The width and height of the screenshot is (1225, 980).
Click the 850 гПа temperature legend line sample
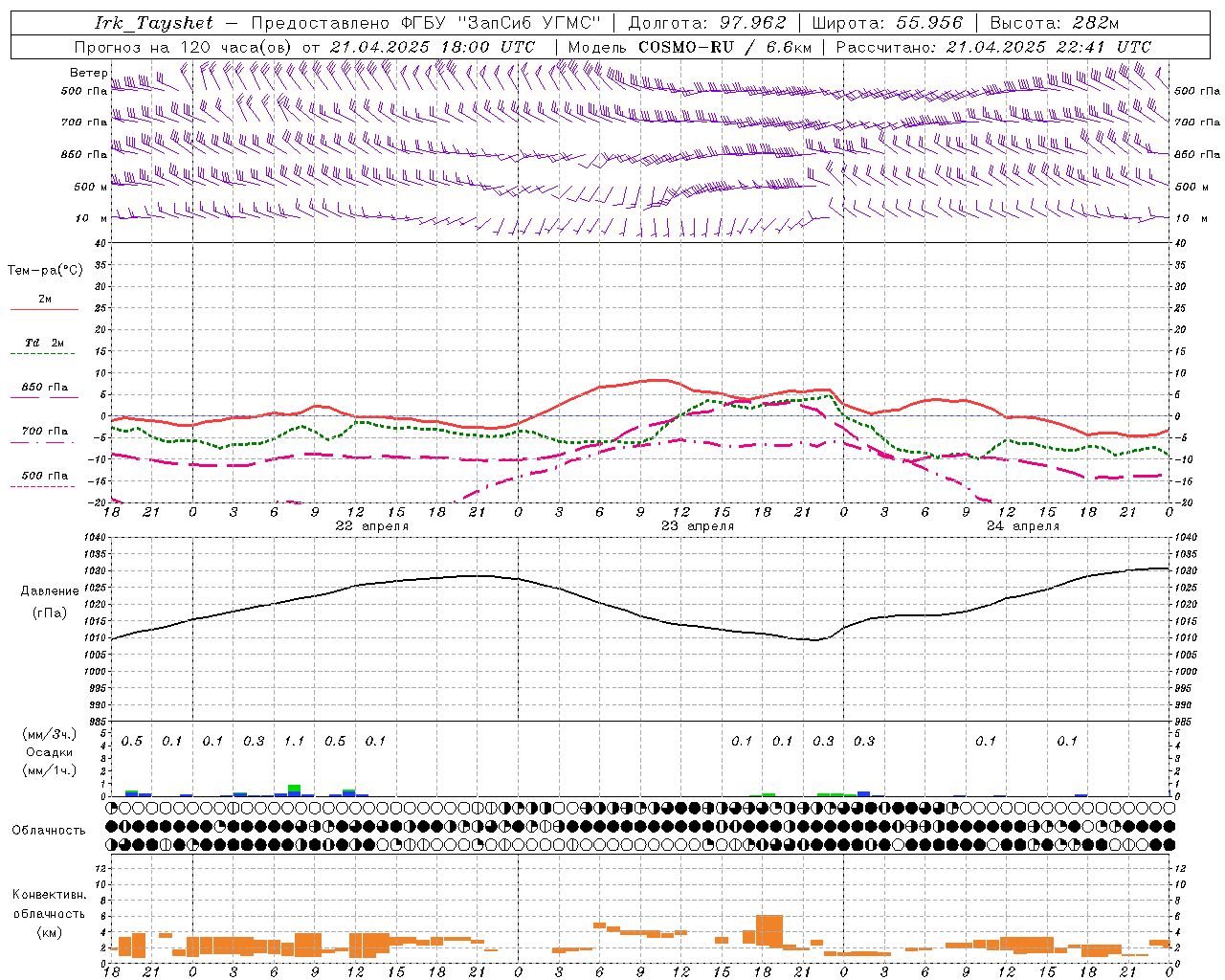(x=45, y=397)
